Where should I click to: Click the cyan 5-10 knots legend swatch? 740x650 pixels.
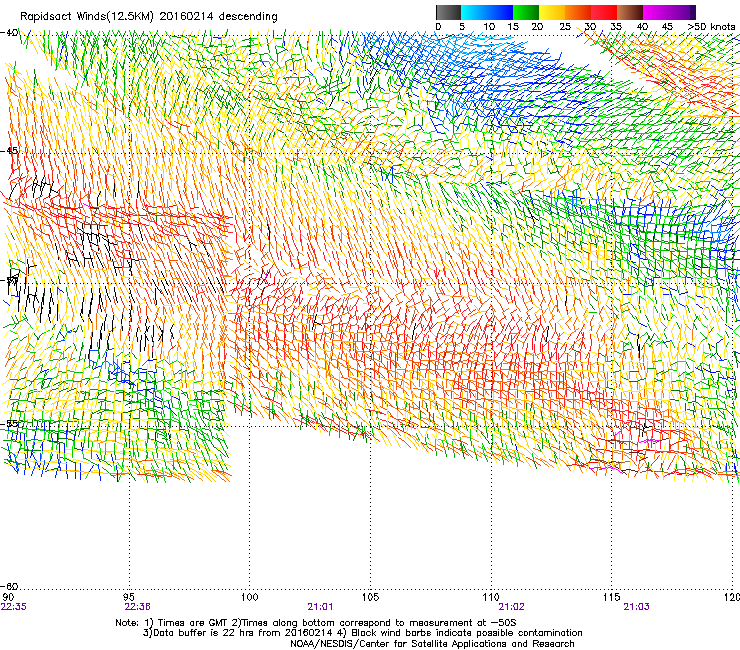474,12
